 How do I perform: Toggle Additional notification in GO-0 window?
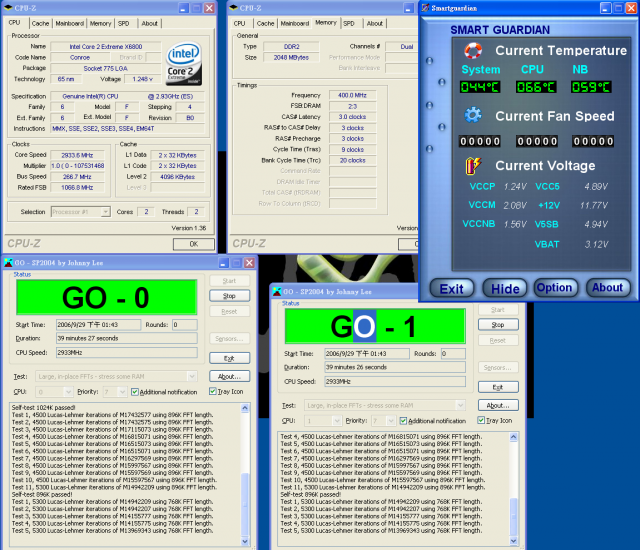[135, 392]
